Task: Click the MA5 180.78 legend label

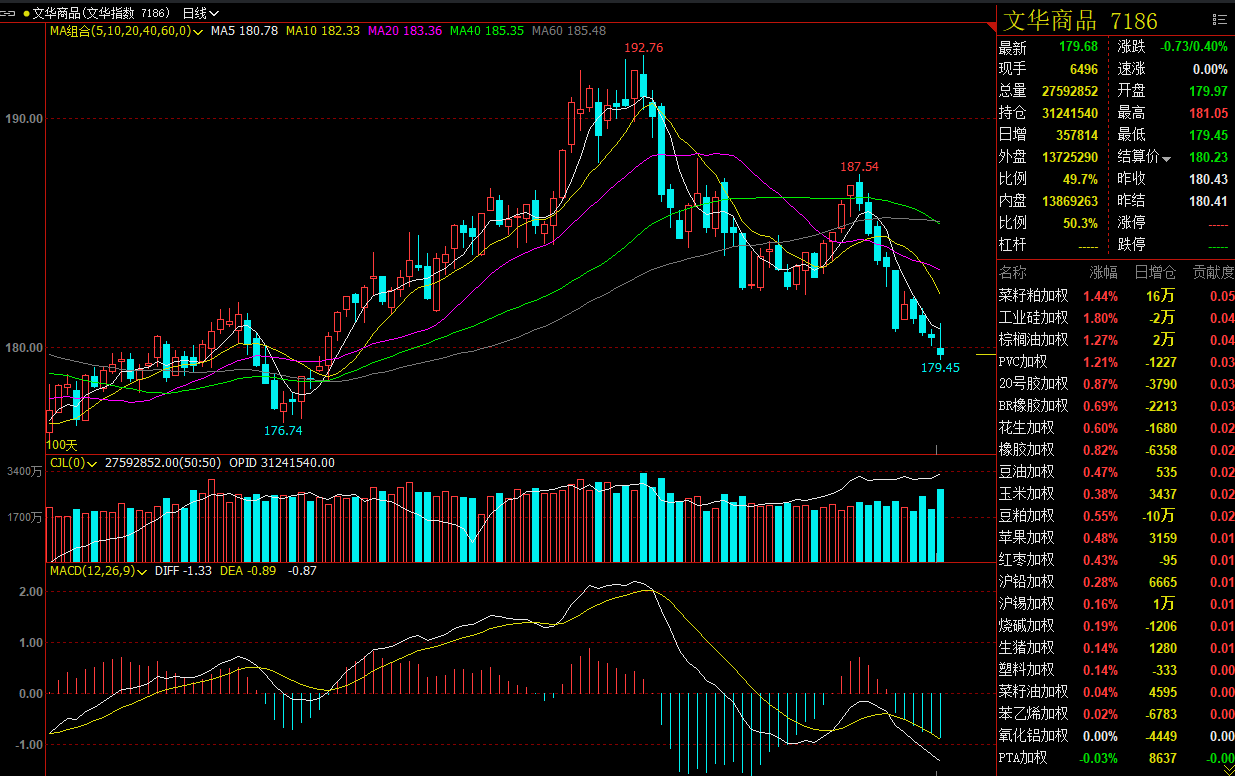Action: click(244, 31)
